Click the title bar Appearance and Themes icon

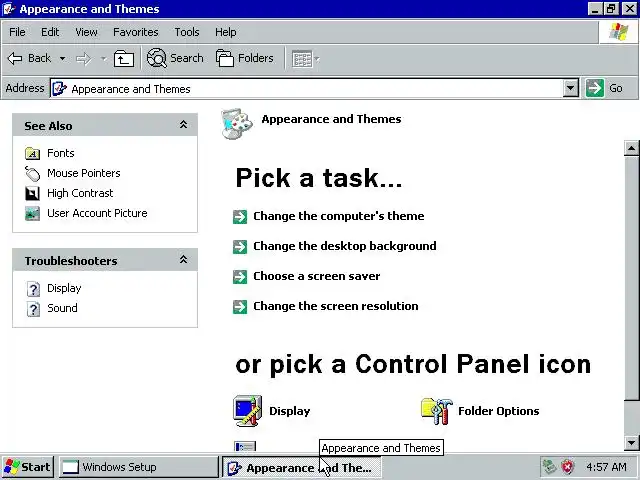[9, 9]
